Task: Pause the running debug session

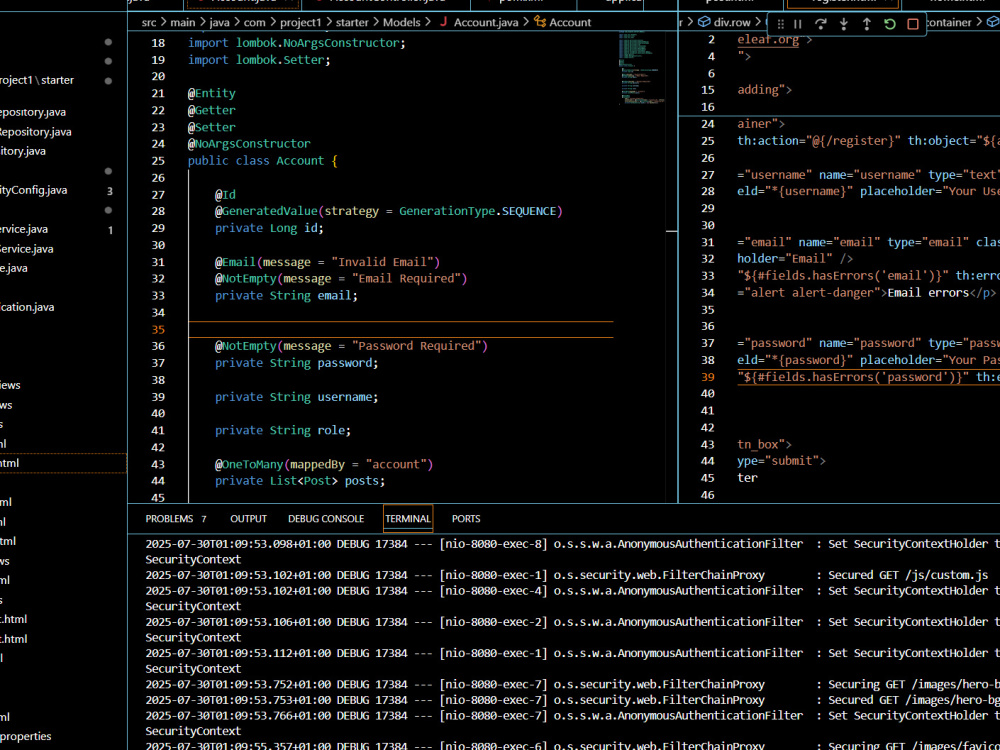Action: (798, 24)
